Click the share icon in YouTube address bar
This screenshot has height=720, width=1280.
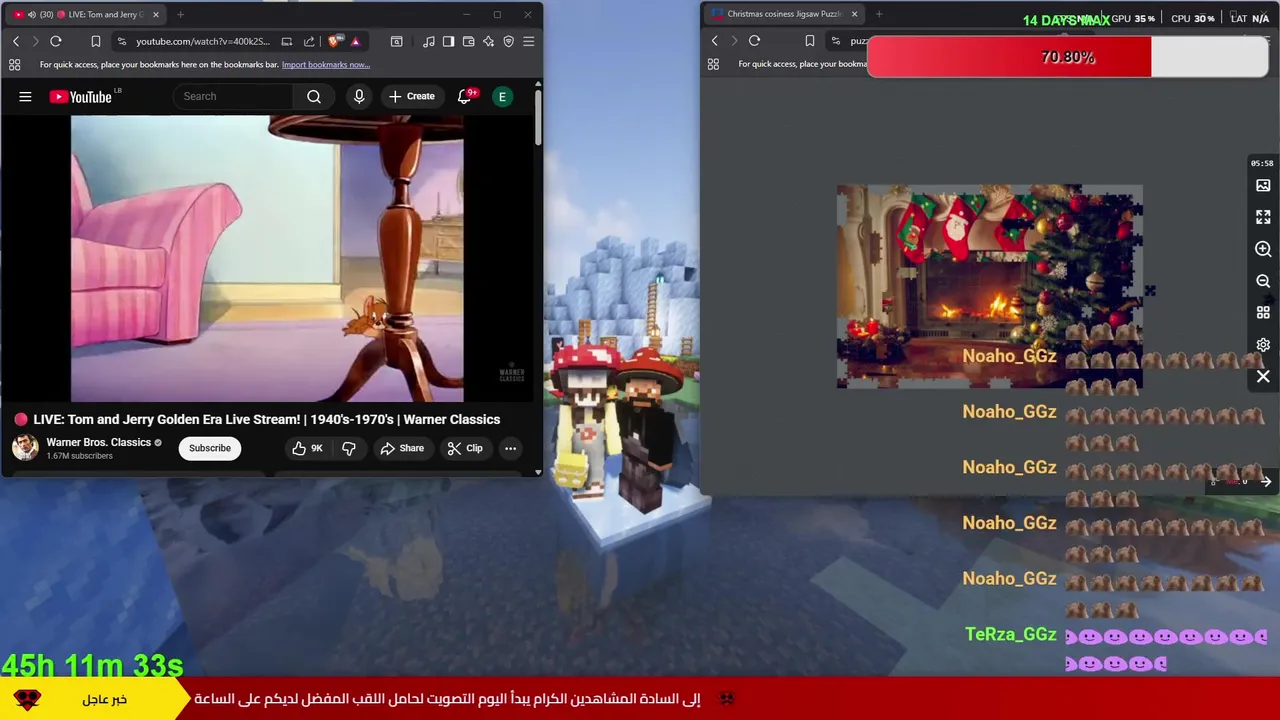[309, 41]
